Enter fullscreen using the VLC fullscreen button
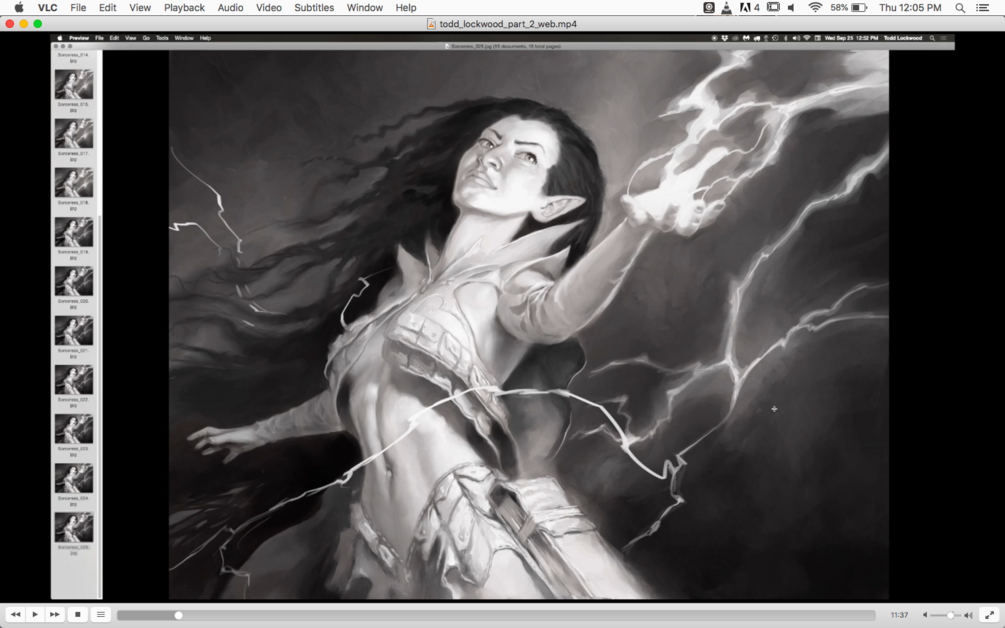Image resolution: width=1005 pixels, height=628 pixels. pyautogui.click(x=989, y=615)
